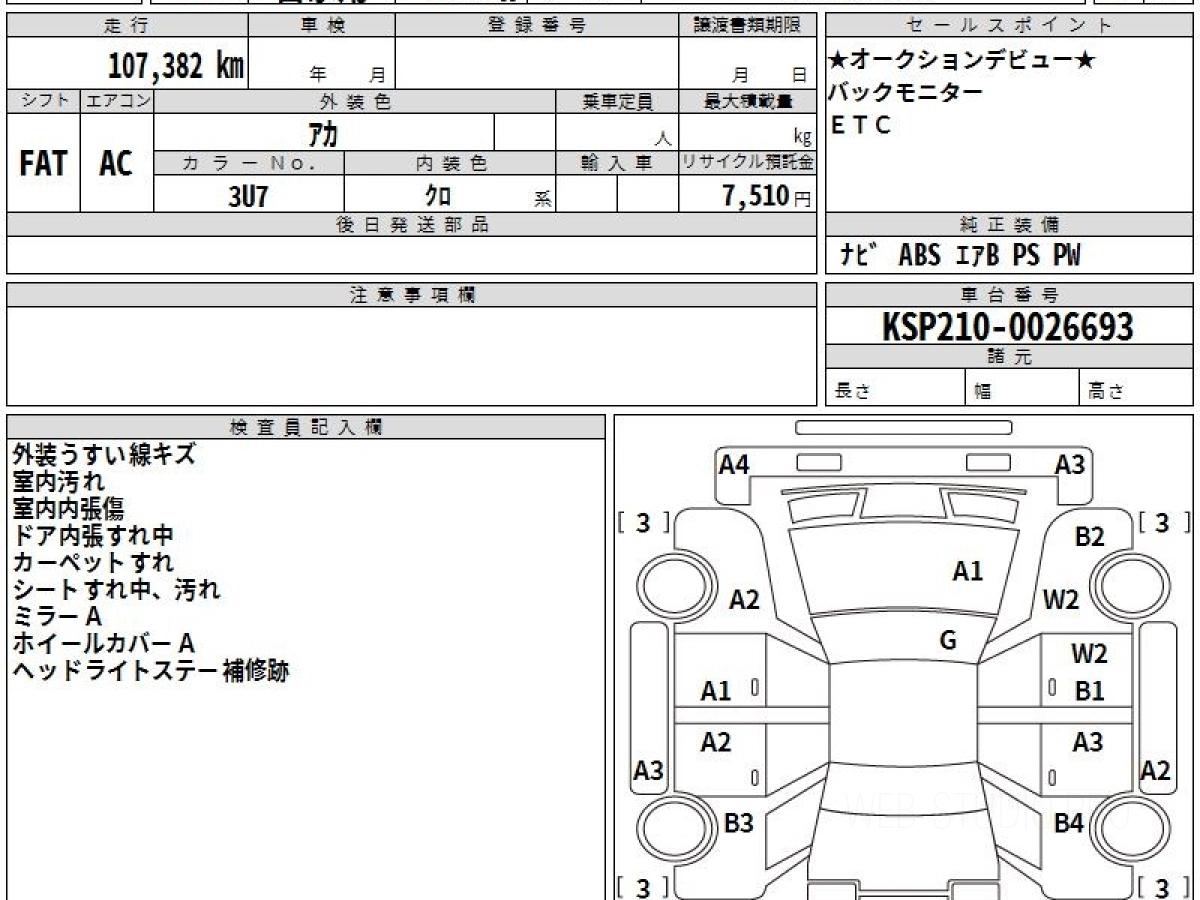The image size is (1200, 900).
Task: Click the A4 damage mark on diagram
Action: click(x=734, y=464)
